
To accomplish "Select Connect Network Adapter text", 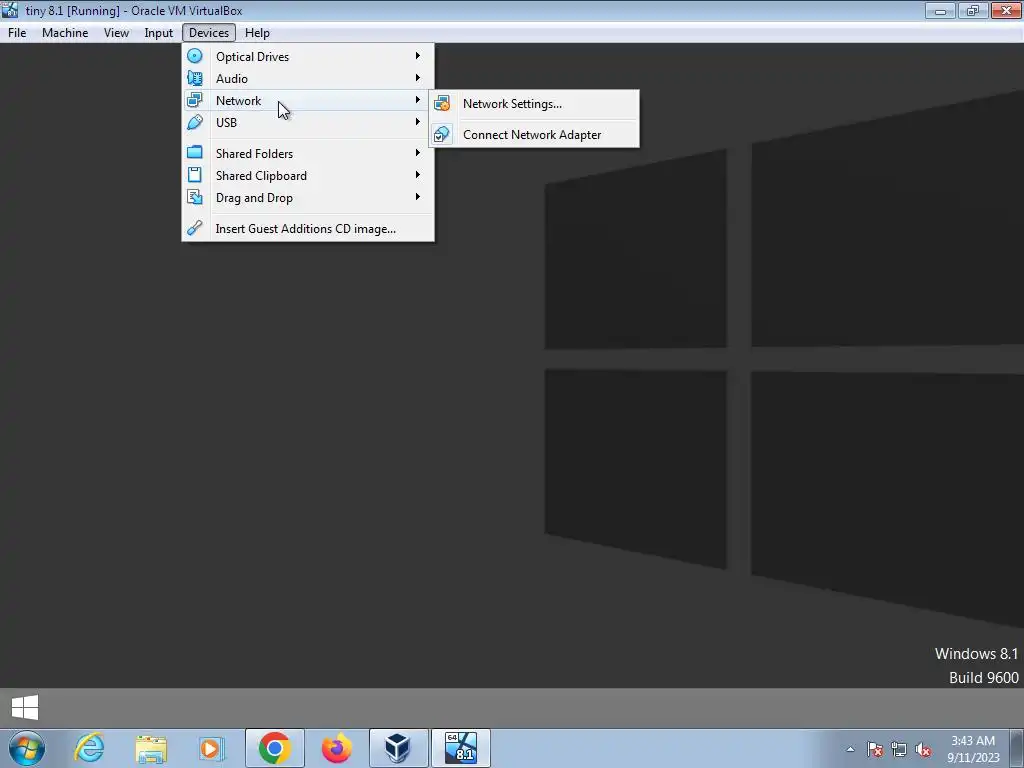I will tap(532, 135).
